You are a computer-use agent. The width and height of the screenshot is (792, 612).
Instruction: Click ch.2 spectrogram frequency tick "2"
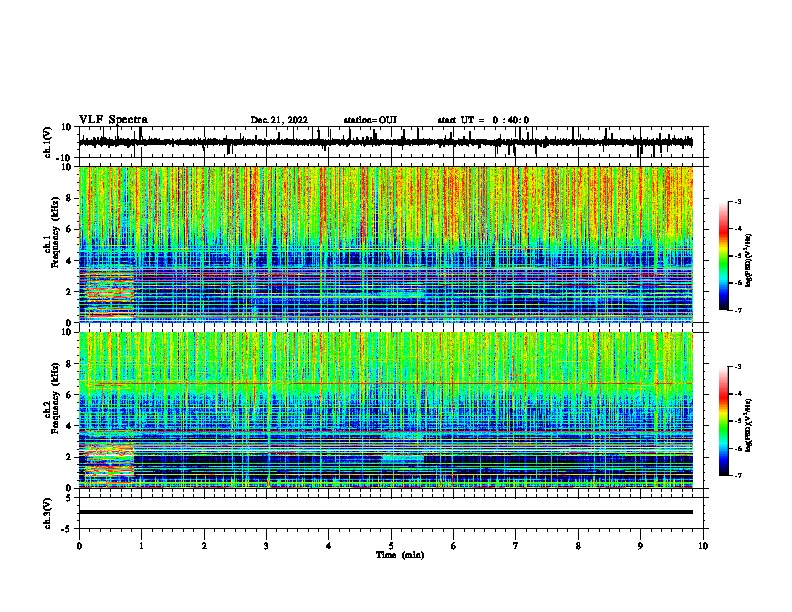[x=70, y=457]
